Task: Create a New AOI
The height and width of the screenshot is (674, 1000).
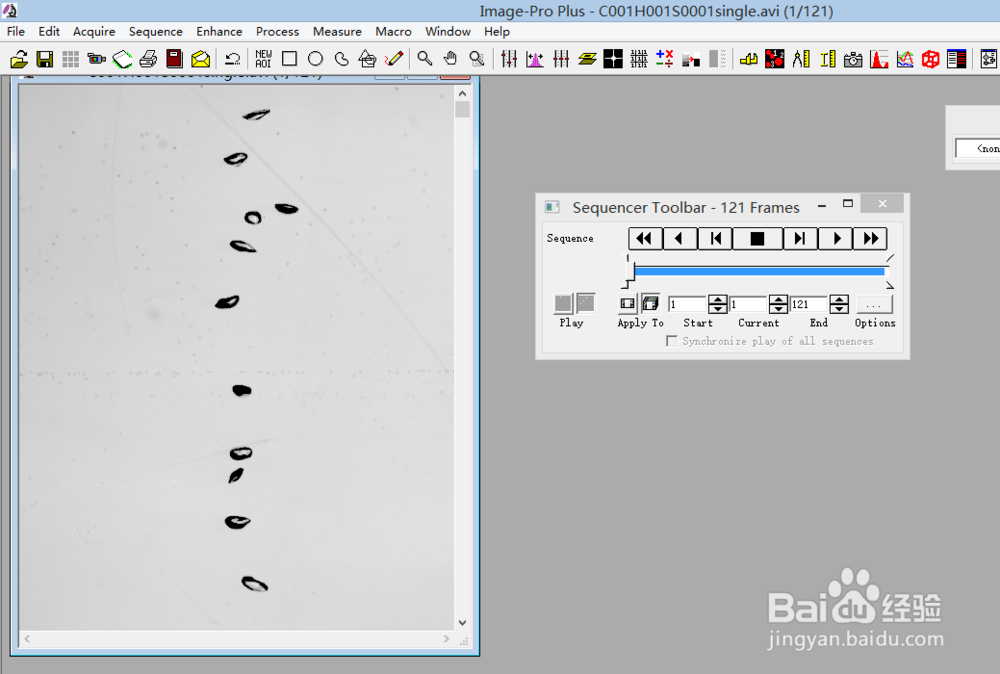Action: pos(263,59)
